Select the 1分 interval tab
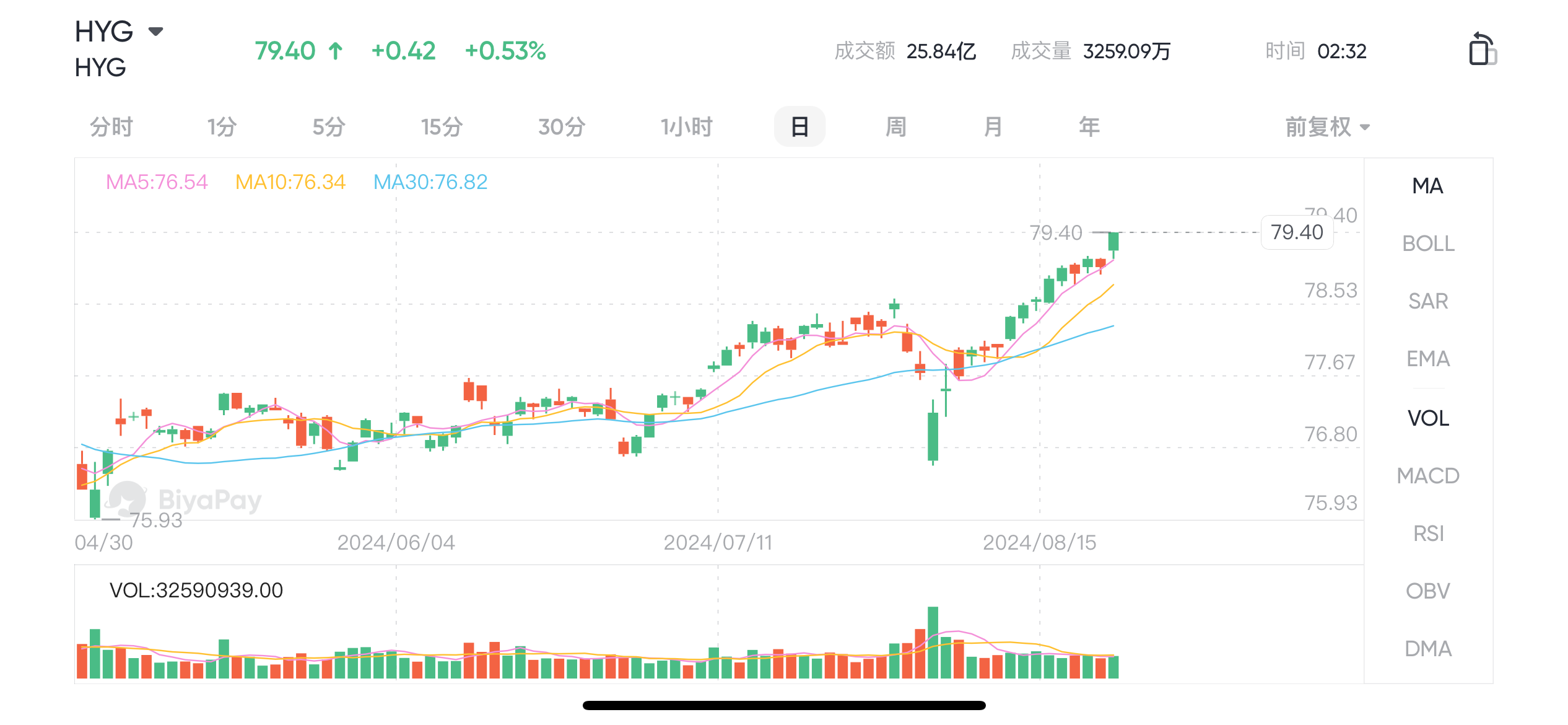The image size is (1568, 725). pos(222,127)
